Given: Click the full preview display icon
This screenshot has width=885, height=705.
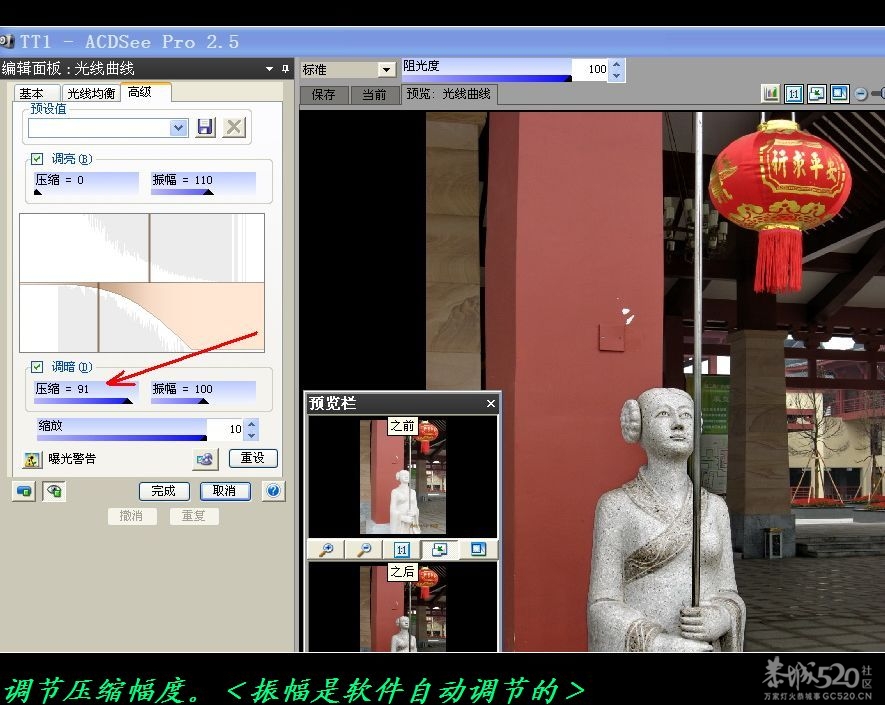Looking at the screenshot, I should pos(839,93).
